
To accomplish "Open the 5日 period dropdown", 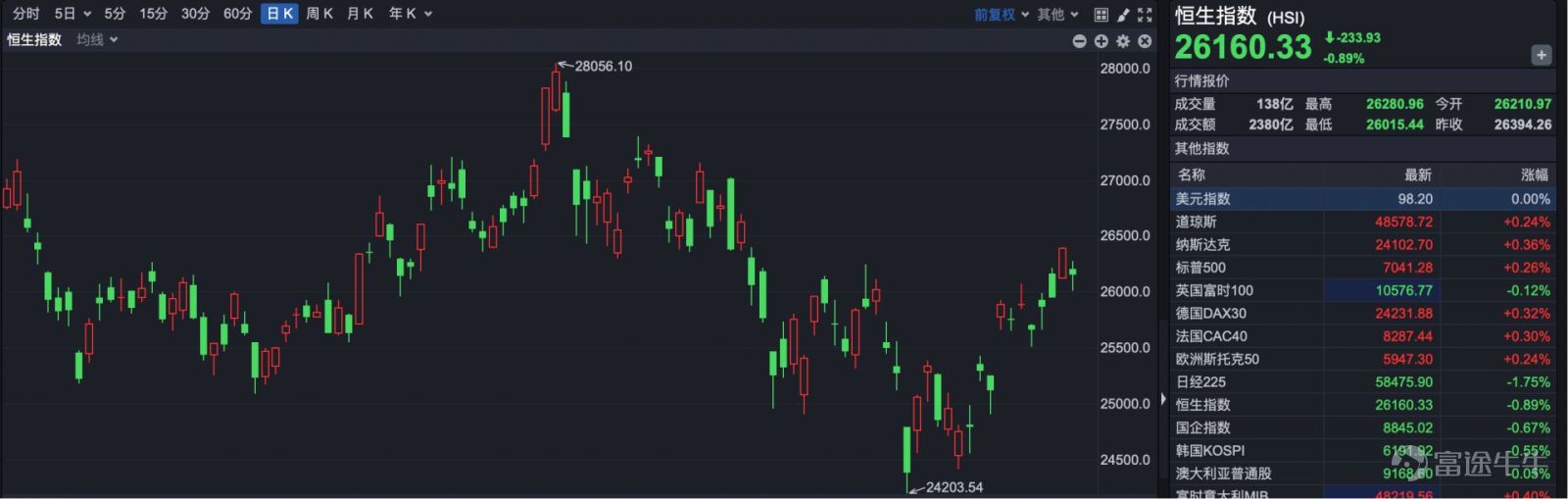I will click(72, 14).
